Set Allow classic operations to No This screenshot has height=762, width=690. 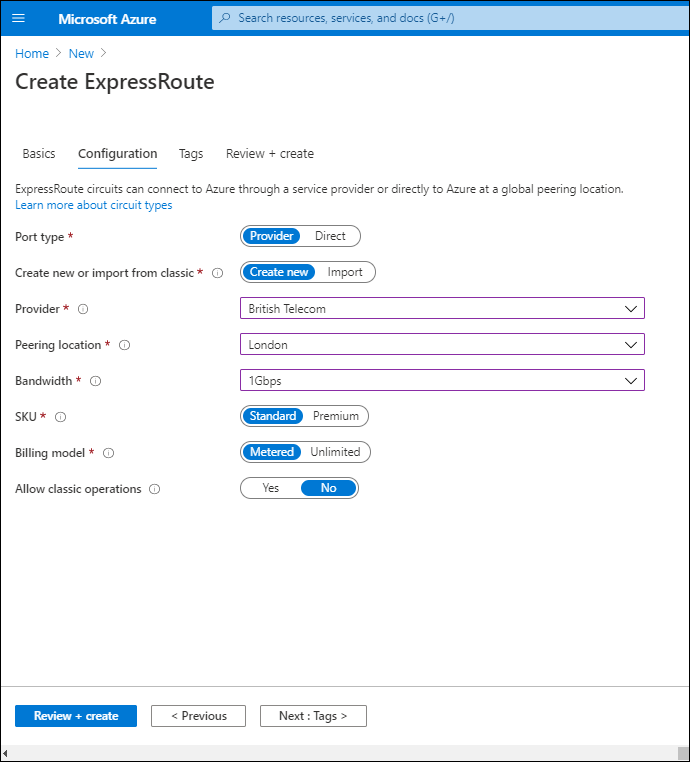coord(328,488)
